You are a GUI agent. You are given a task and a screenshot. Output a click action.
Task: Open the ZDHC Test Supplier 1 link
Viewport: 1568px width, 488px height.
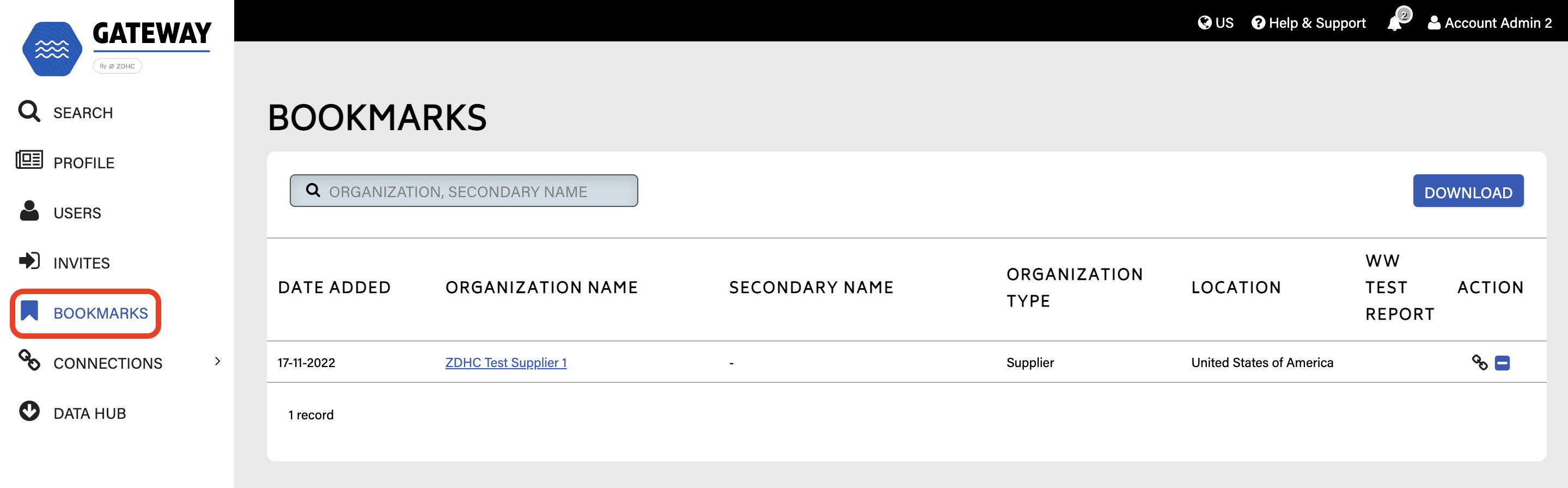(x=505, y=363)
